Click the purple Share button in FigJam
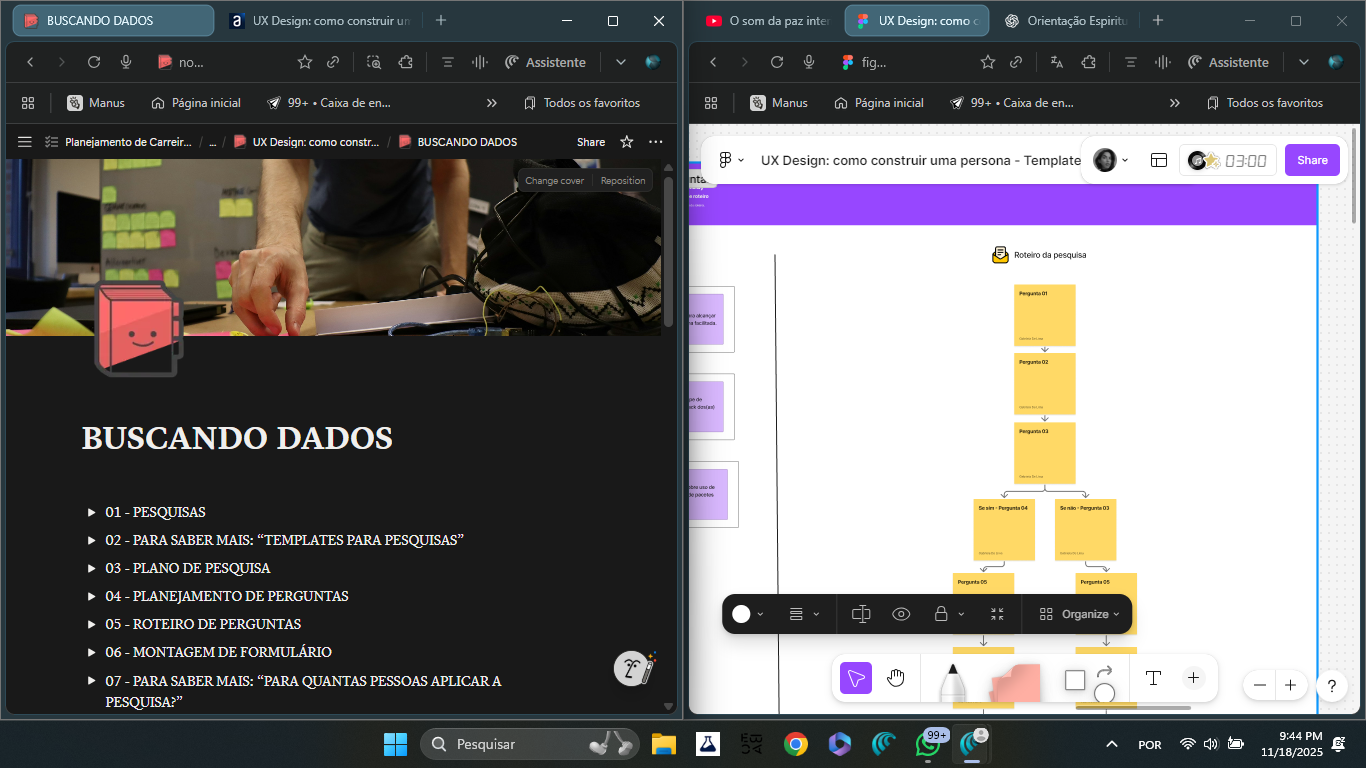Viewport: 1366px width, 768px height. click(x=1311, y=160)
